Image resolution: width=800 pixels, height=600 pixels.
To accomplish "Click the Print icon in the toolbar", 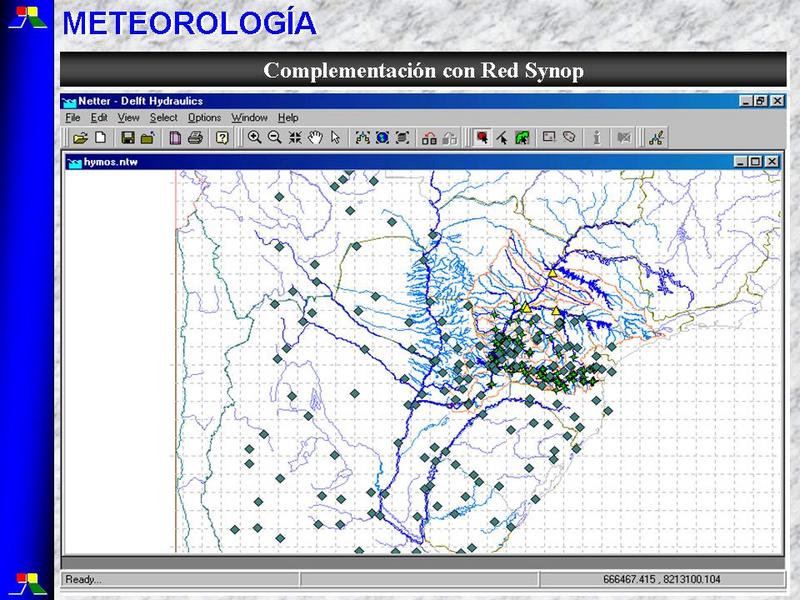I will coord(195,138).
